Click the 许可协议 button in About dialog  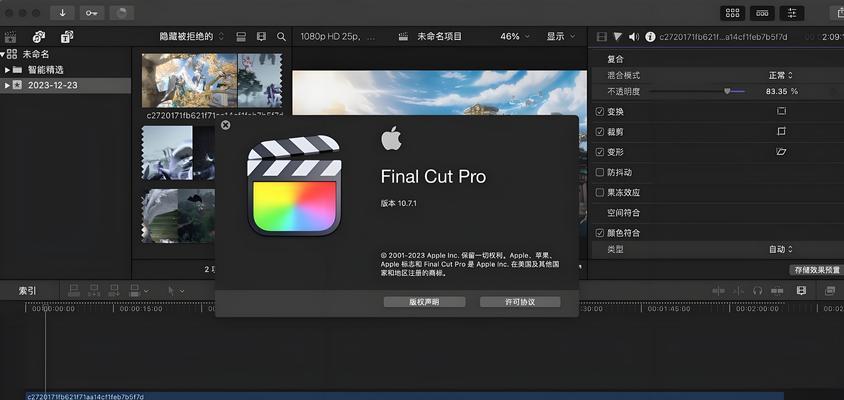click(x=520, y=302)
